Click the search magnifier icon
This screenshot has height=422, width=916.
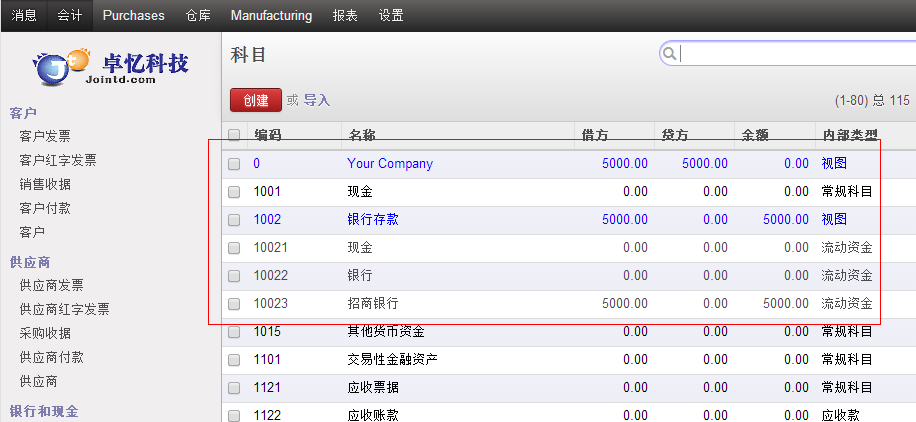pos(669,54)
